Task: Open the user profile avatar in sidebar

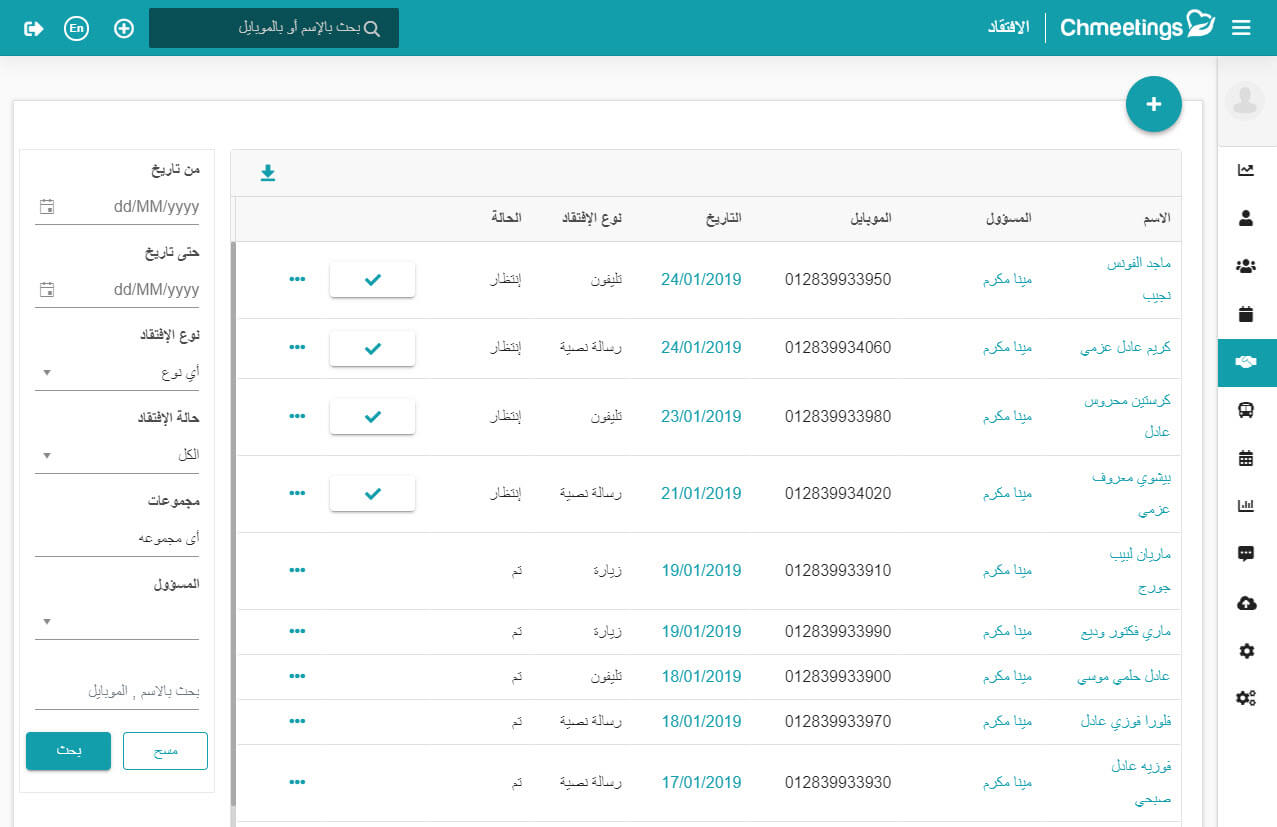Action: pyautogui.click(x=1245, y=101)
